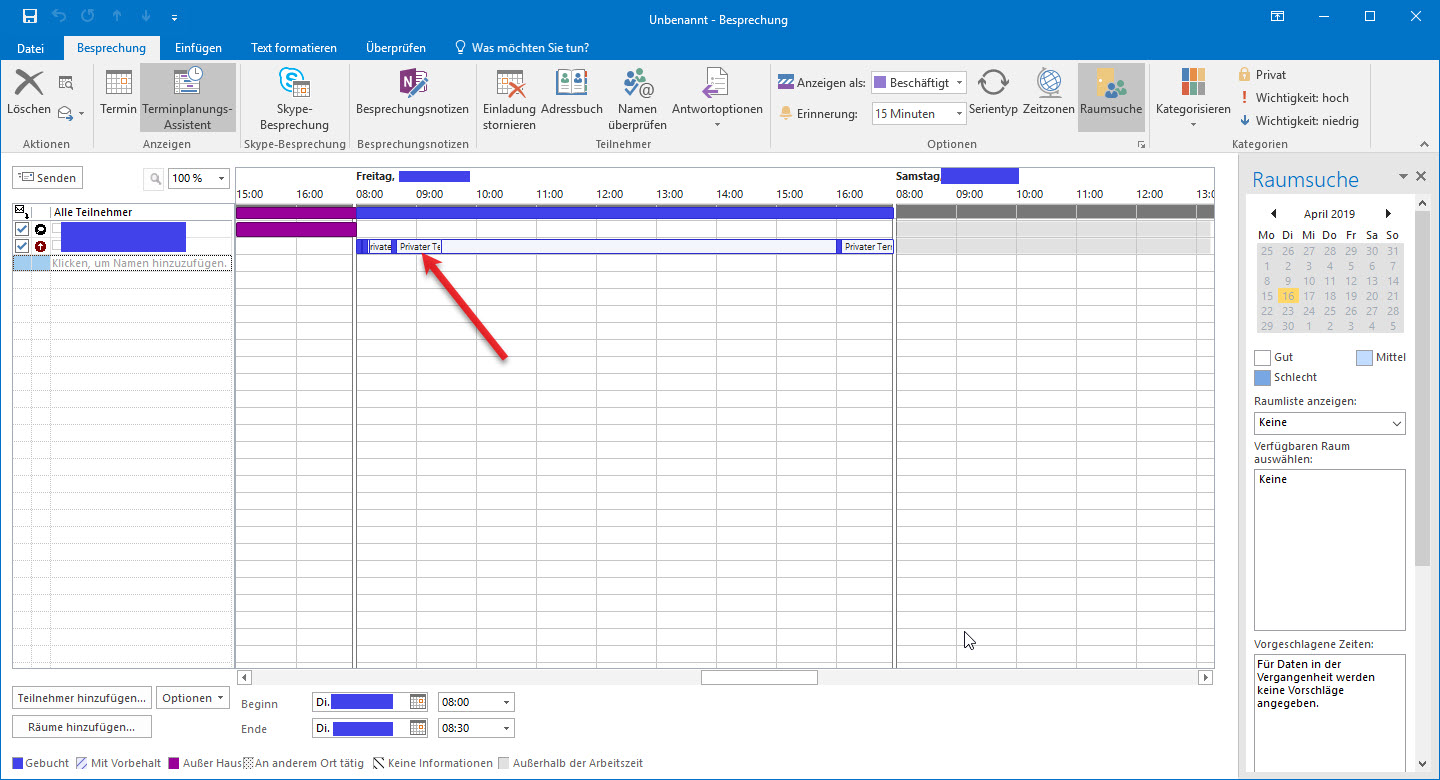This screenshot has width=1440, height=780.
Task: Go to next month in Raumsuche calendar
Action: tap(1388, 214)
